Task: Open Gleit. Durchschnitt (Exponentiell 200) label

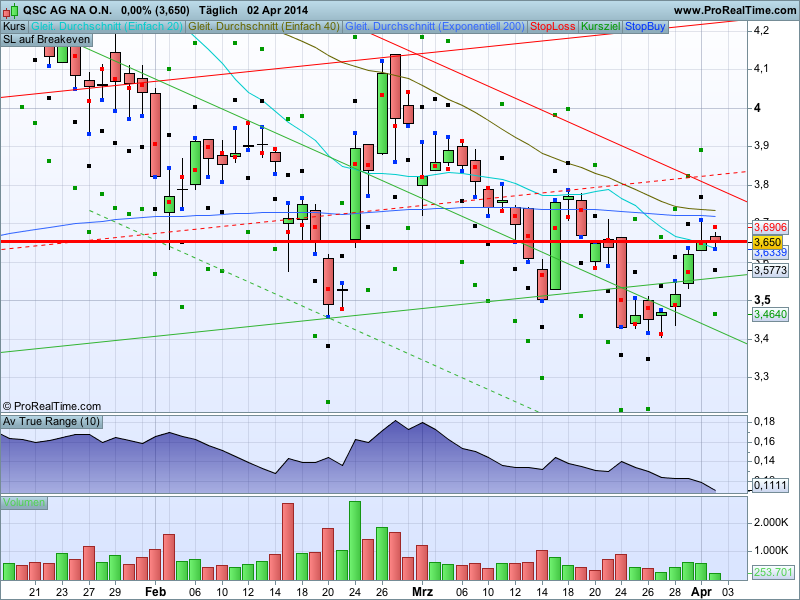Action: [435, 27]
